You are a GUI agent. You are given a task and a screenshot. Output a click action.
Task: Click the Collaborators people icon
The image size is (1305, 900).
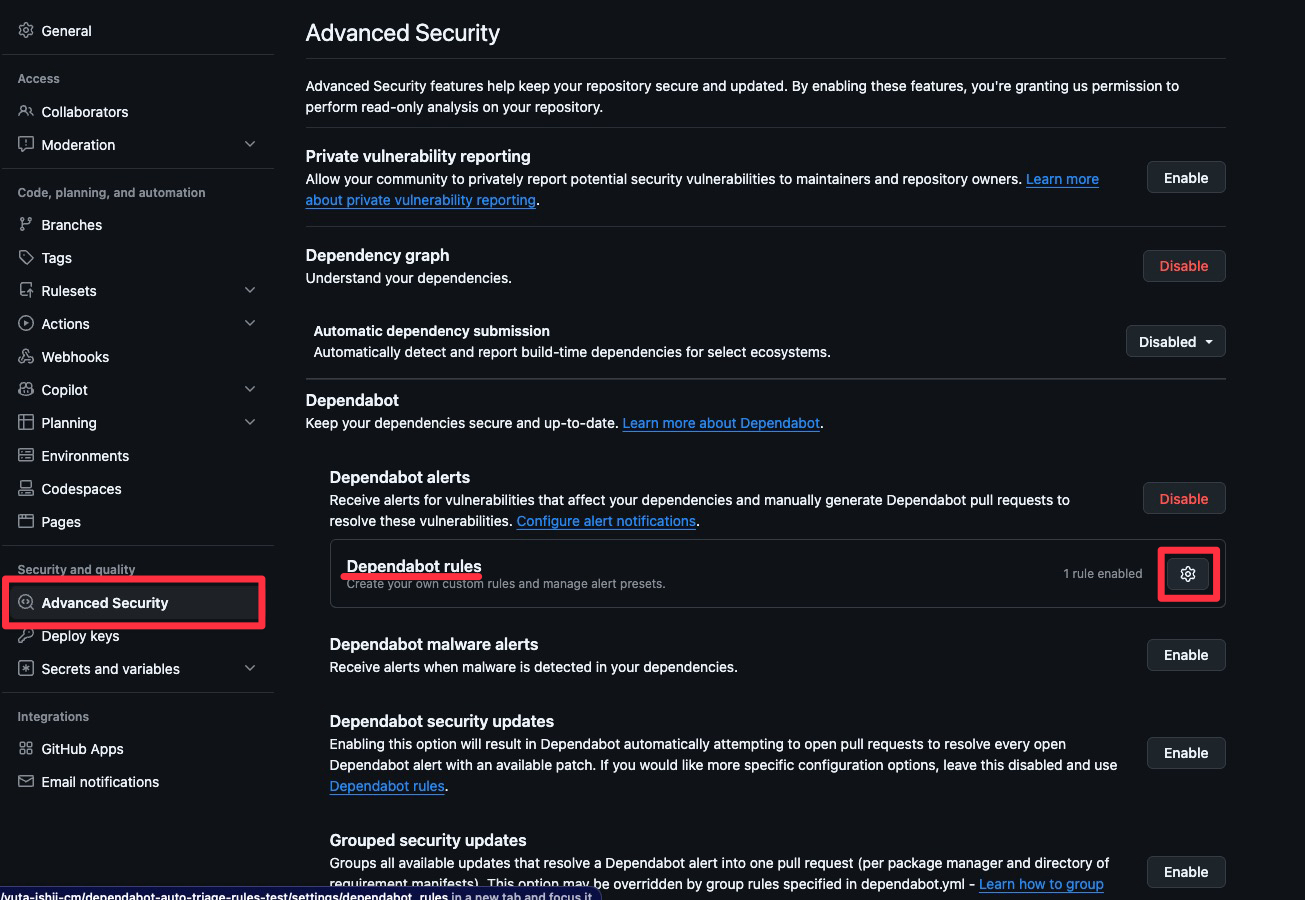pos(26,112)
